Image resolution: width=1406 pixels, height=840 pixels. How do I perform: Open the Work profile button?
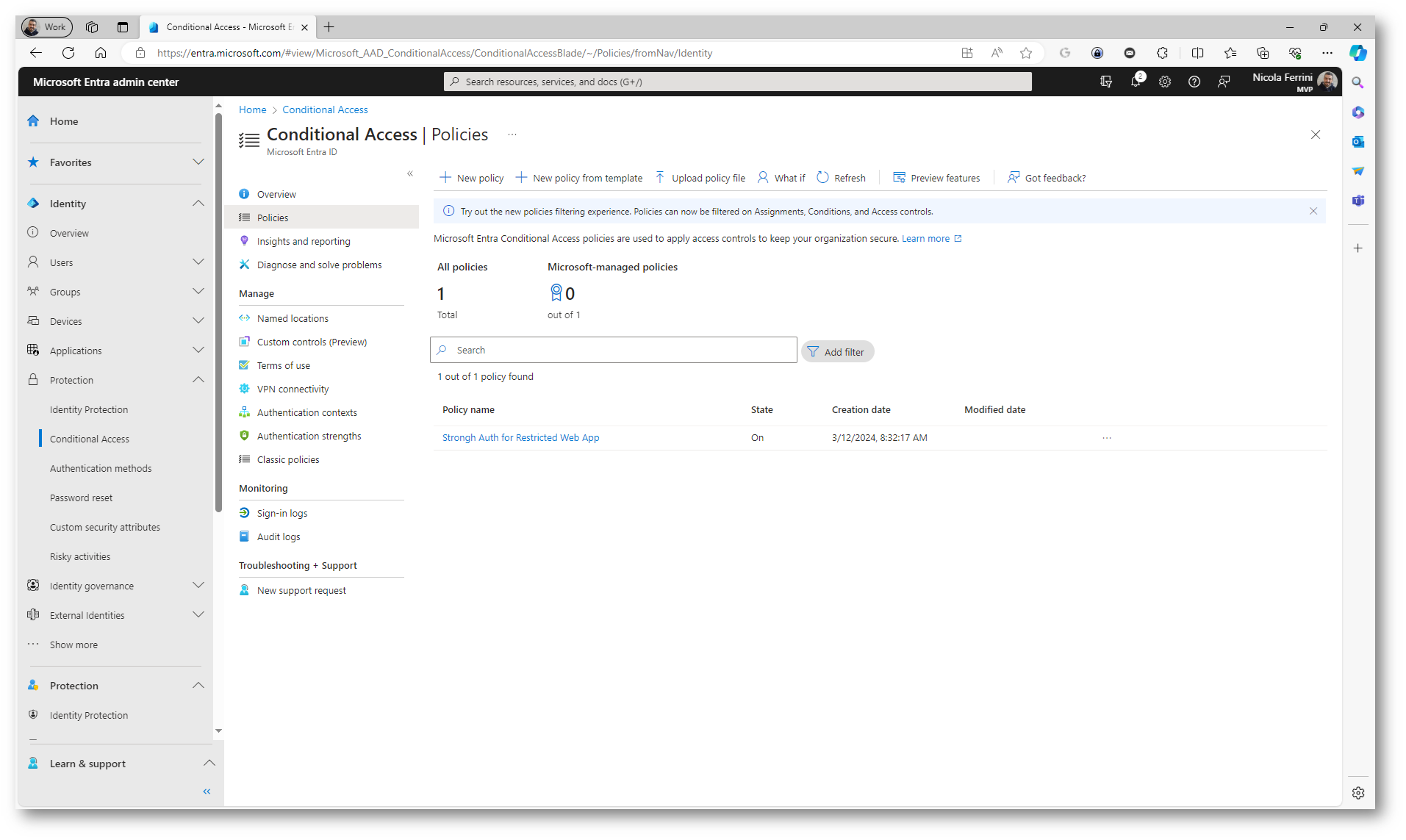point(46,27)
